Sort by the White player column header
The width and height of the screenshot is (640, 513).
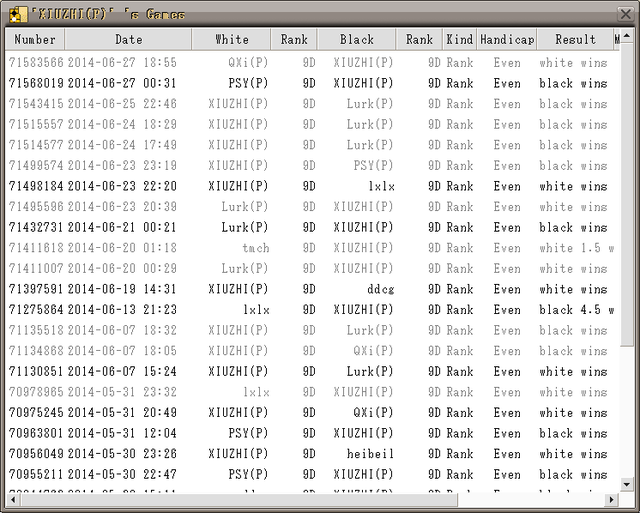[231, 40]
